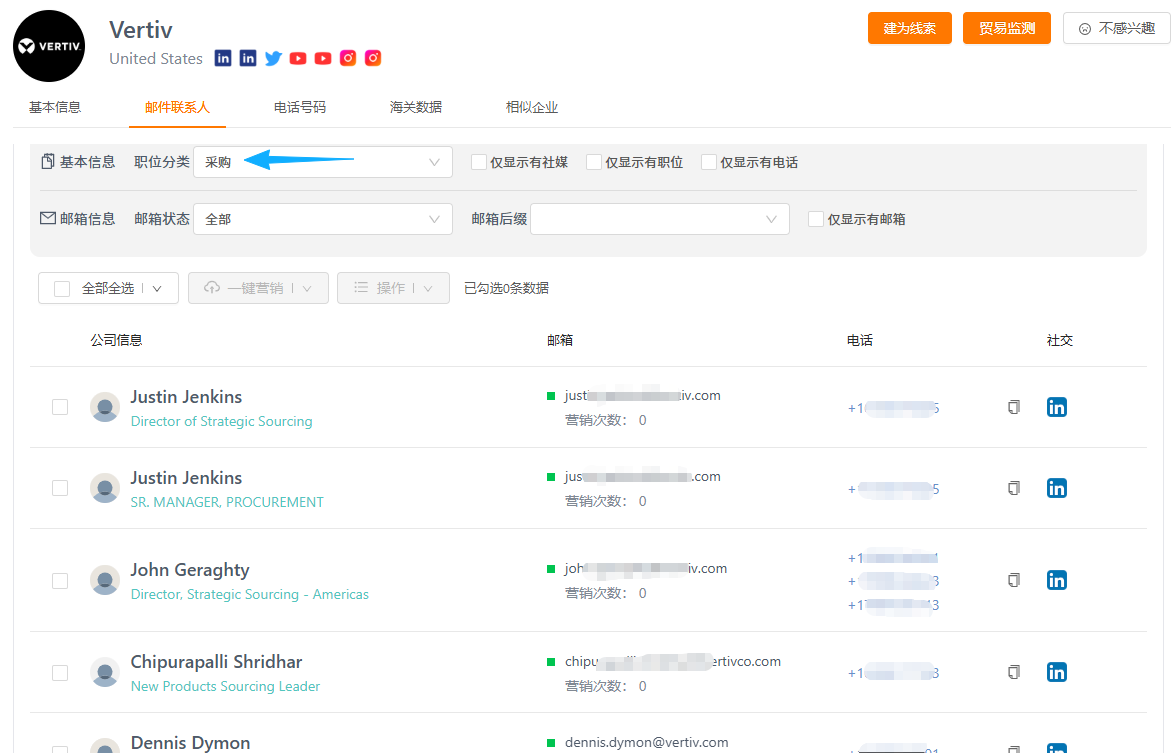
Task: Open the second YouTube icon in header
Action: (322, 58)
